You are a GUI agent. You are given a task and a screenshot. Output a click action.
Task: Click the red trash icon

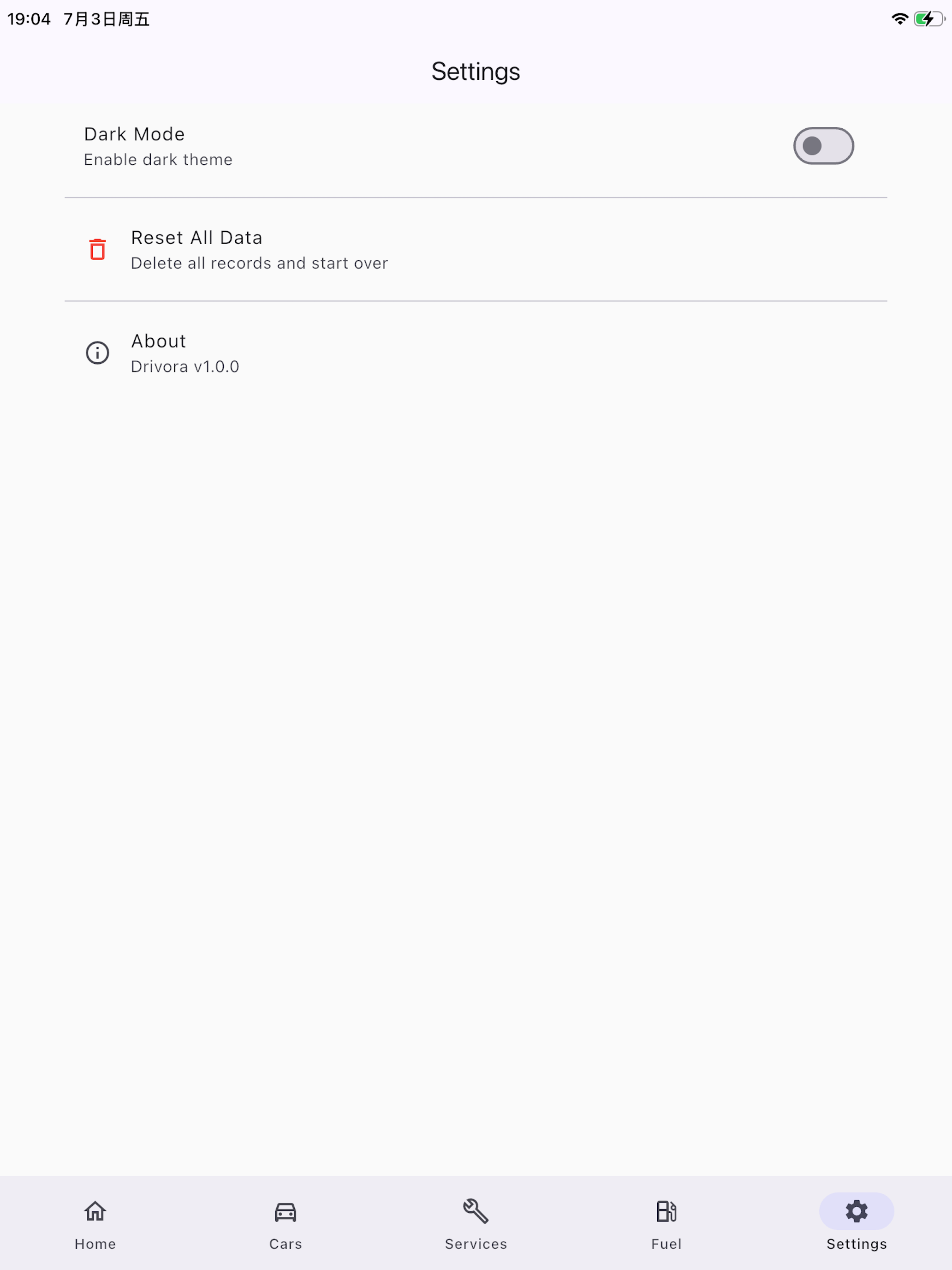[x=98, y=249]
